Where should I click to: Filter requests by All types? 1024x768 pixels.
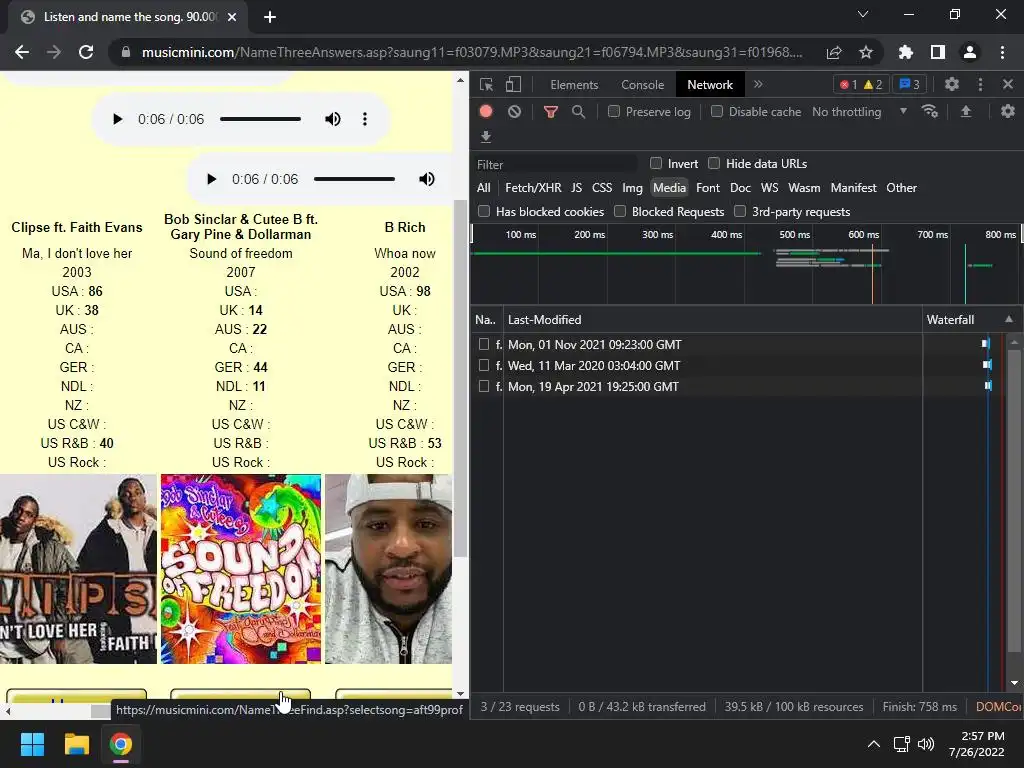click(x=484, y=187)
